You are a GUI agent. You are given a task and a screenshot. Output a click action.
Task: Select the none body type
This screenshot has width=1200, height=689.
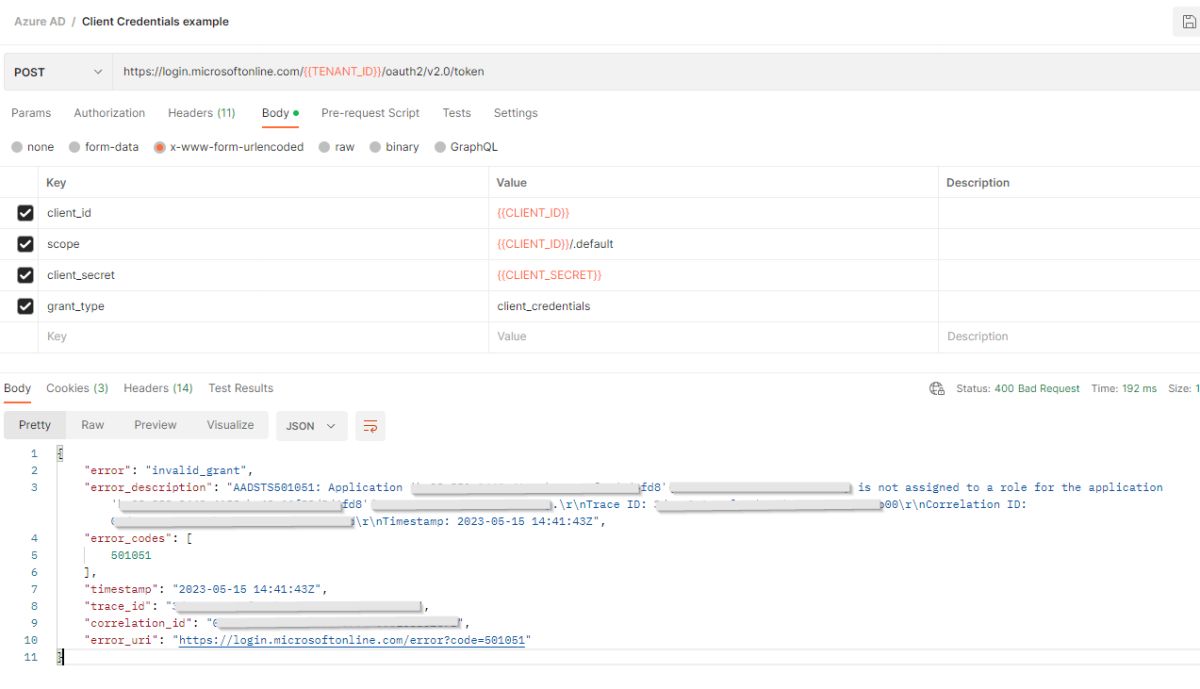coord(33,147)
